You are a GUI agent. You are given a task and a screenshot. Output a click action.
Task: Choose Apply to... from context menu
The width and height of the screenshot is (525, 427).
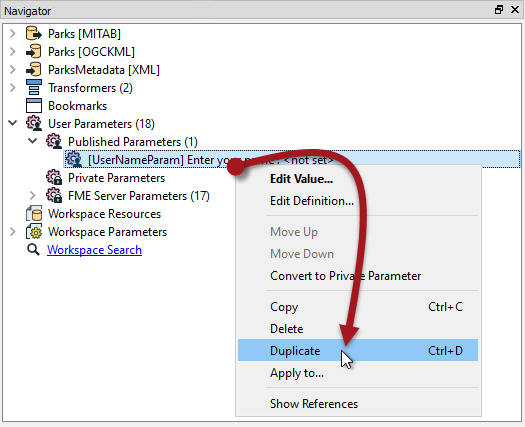click(x=358, y=373)
